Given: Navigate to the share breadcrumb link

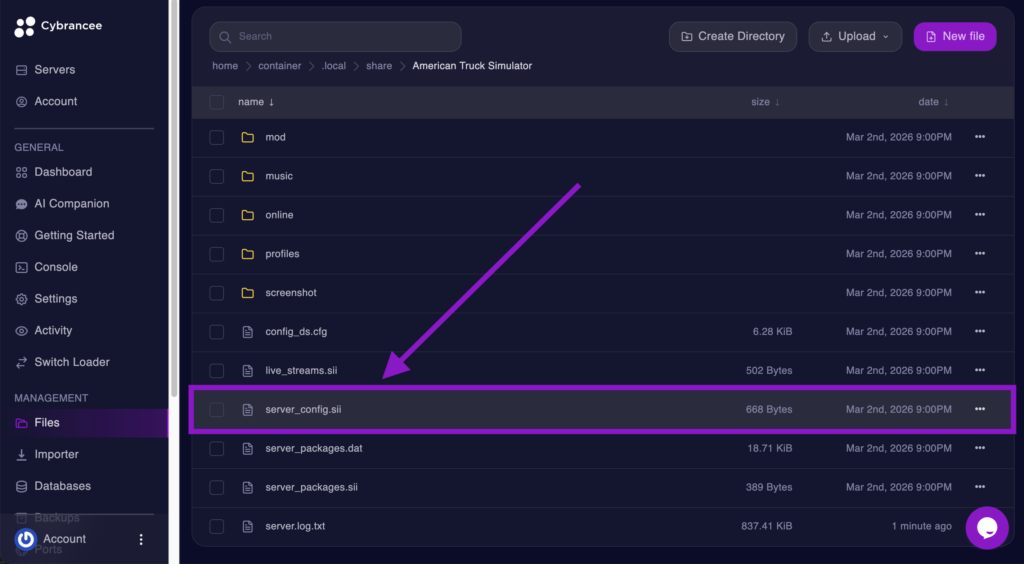Looking at the screenshot, I should point(379,66).
